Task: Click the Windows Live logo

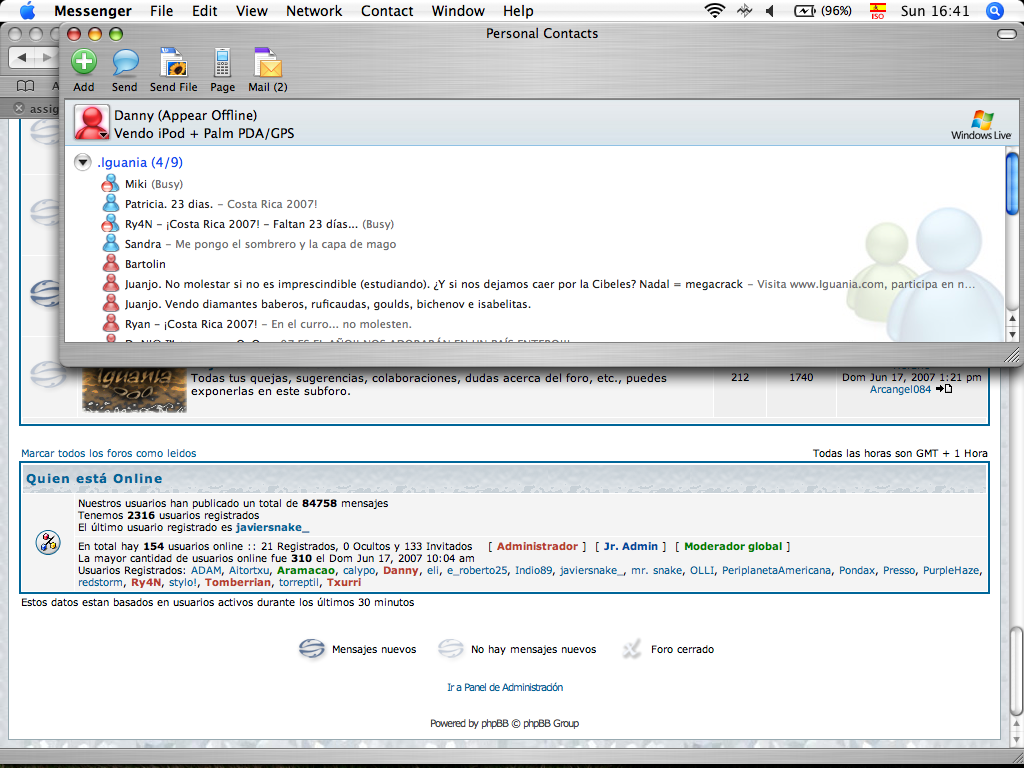Action: 981,125
